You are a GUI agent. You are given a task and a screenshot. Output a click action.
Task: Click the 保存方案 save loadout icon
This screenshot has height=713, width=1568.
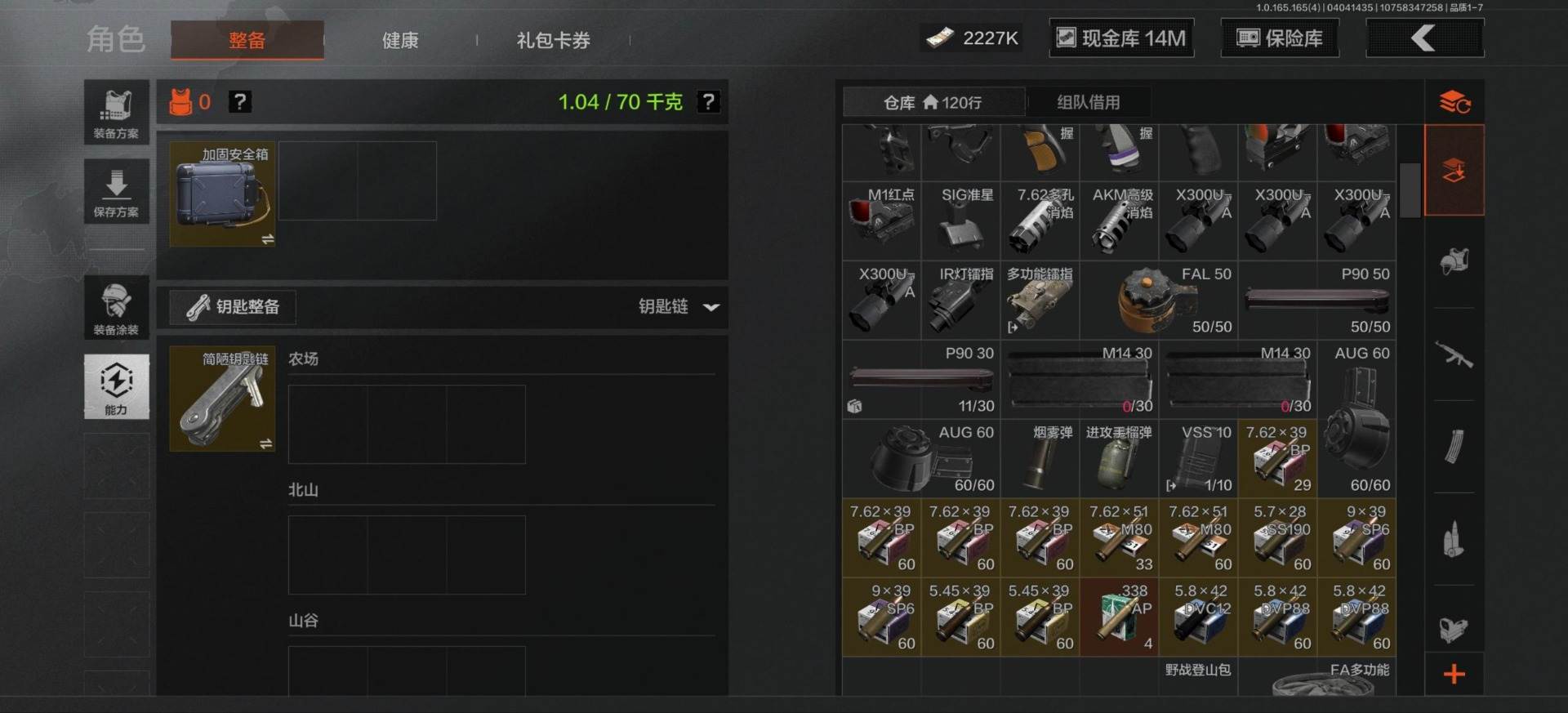tap(116, 191)
